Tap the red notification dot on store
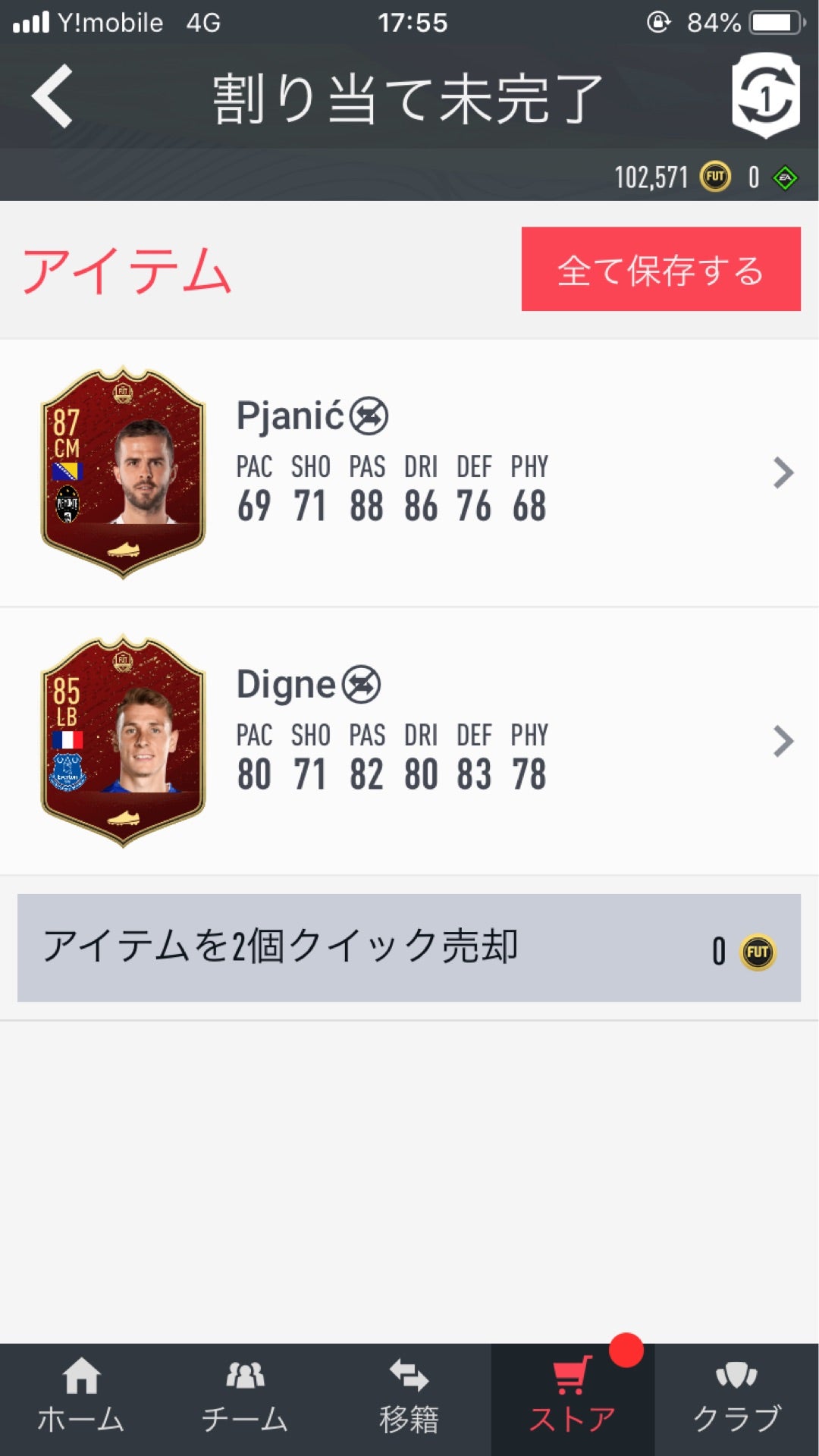 (x=626, y=1350)
